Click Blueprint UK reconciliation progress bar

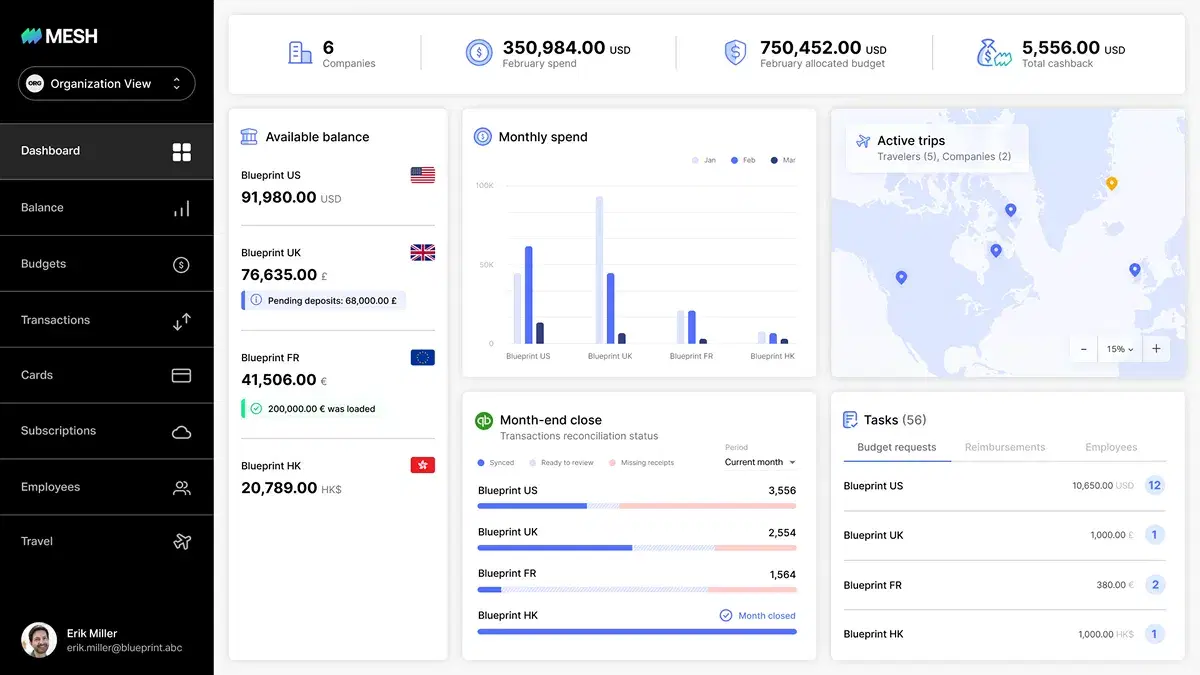[637, 548]
